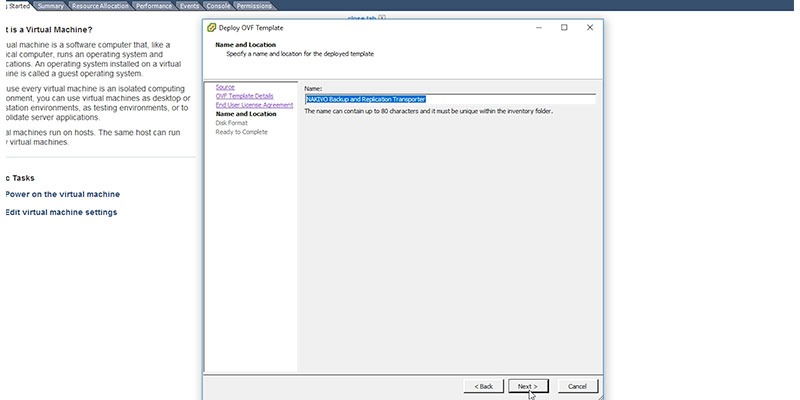Switch to the Resource Allocation tab
Image resolution: width=800 pixels, height=400 pixels.
pyautogui.click(x=100, y=6)
